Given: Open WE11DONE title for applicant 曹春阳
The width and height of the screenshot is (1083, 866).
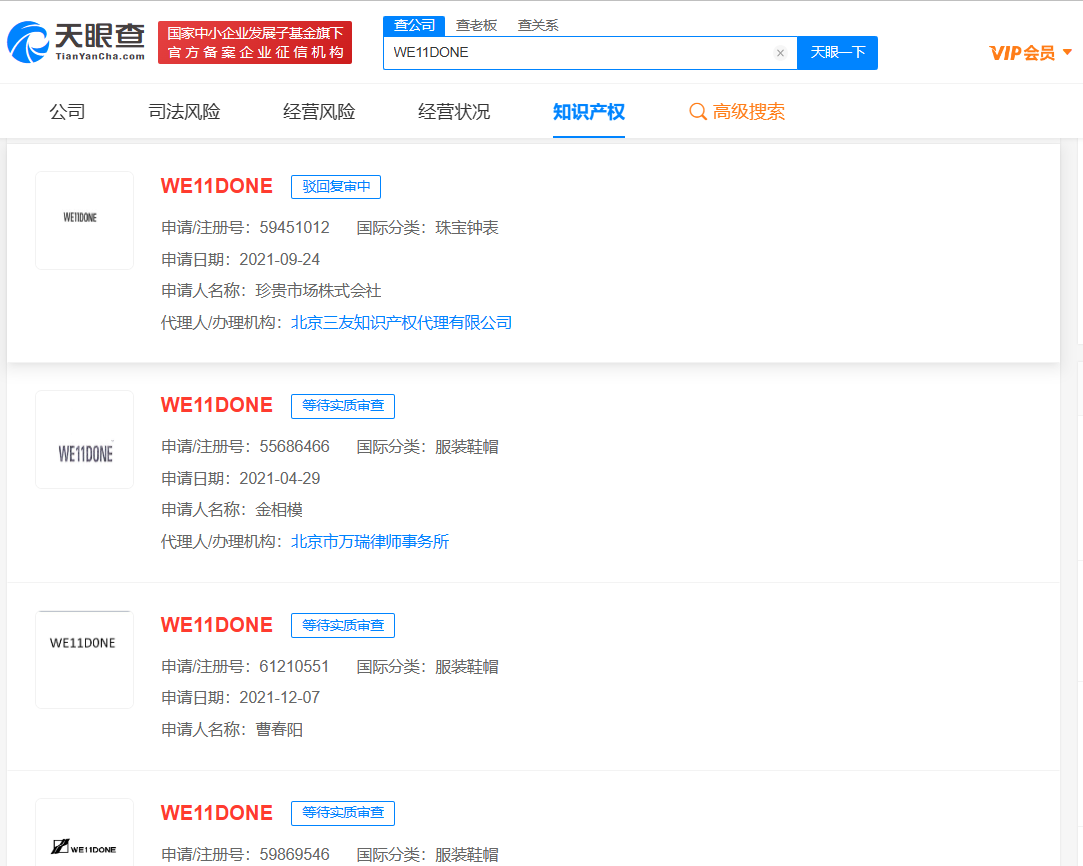Looking at the screenshot, I should [x=217, y=624].
